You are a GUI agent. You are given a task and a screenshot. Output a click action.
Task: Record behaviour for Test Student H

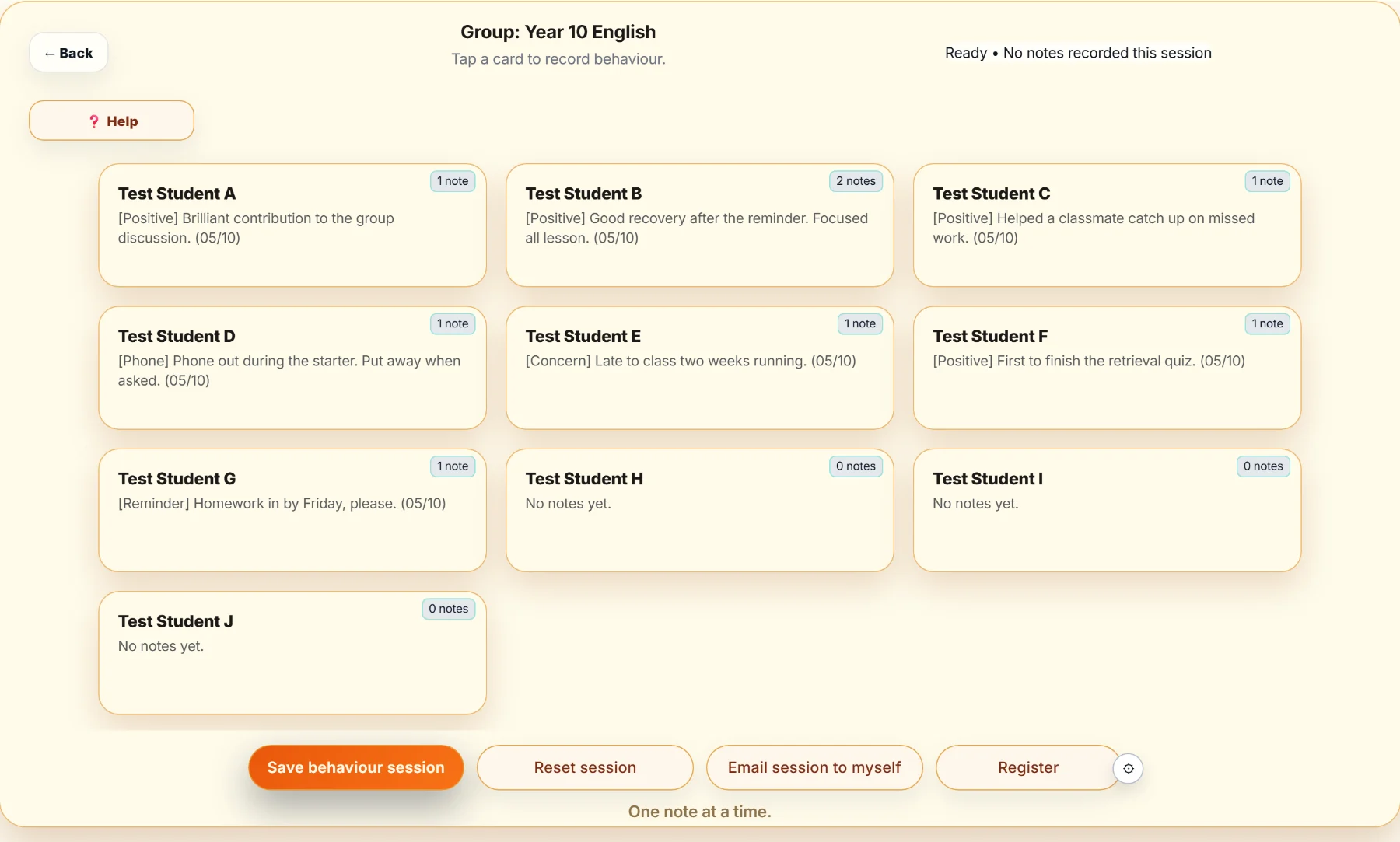pyautogui.click(x=699, y=510)
